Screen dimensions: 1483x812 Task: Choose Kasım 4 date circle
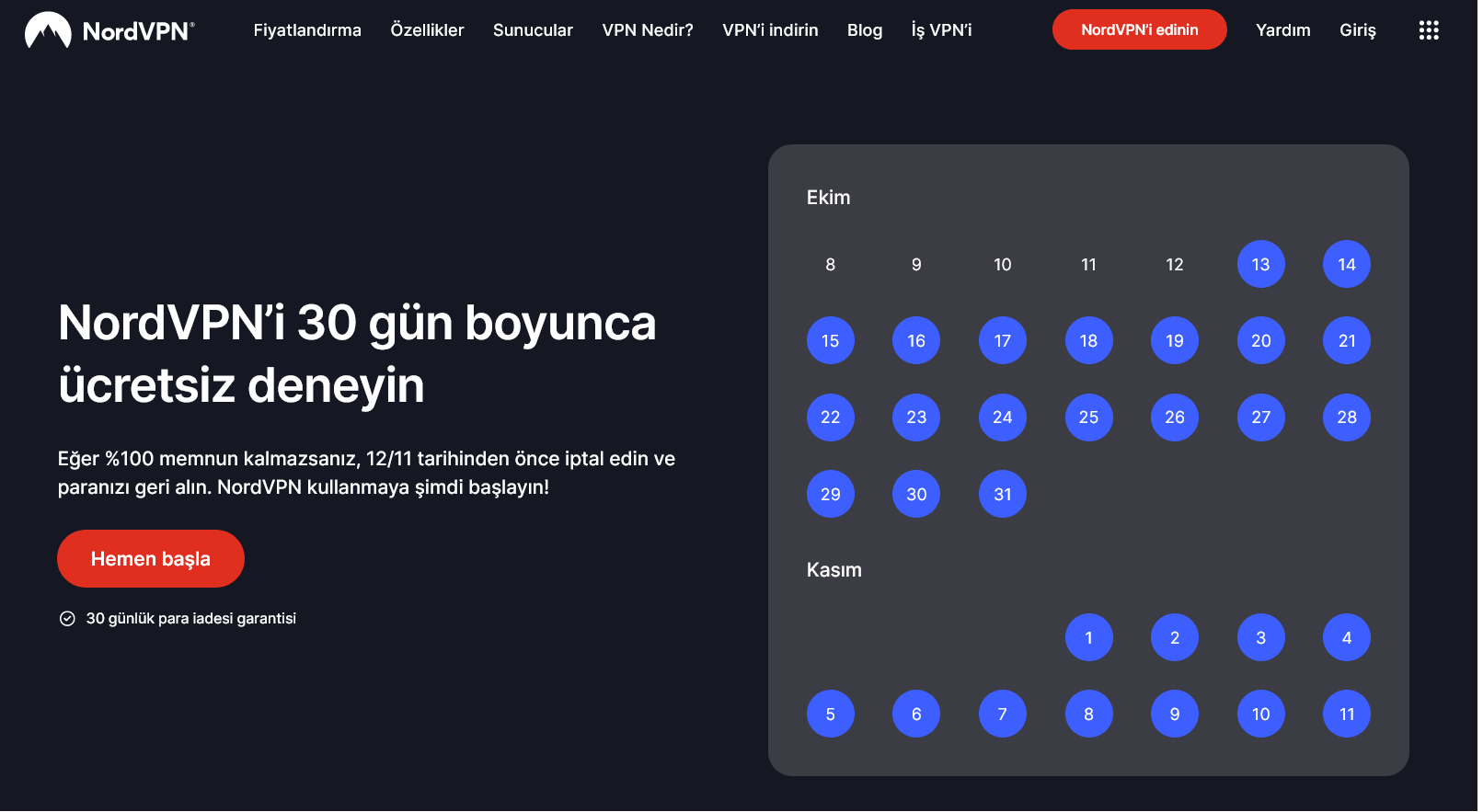click(1347, 638)
